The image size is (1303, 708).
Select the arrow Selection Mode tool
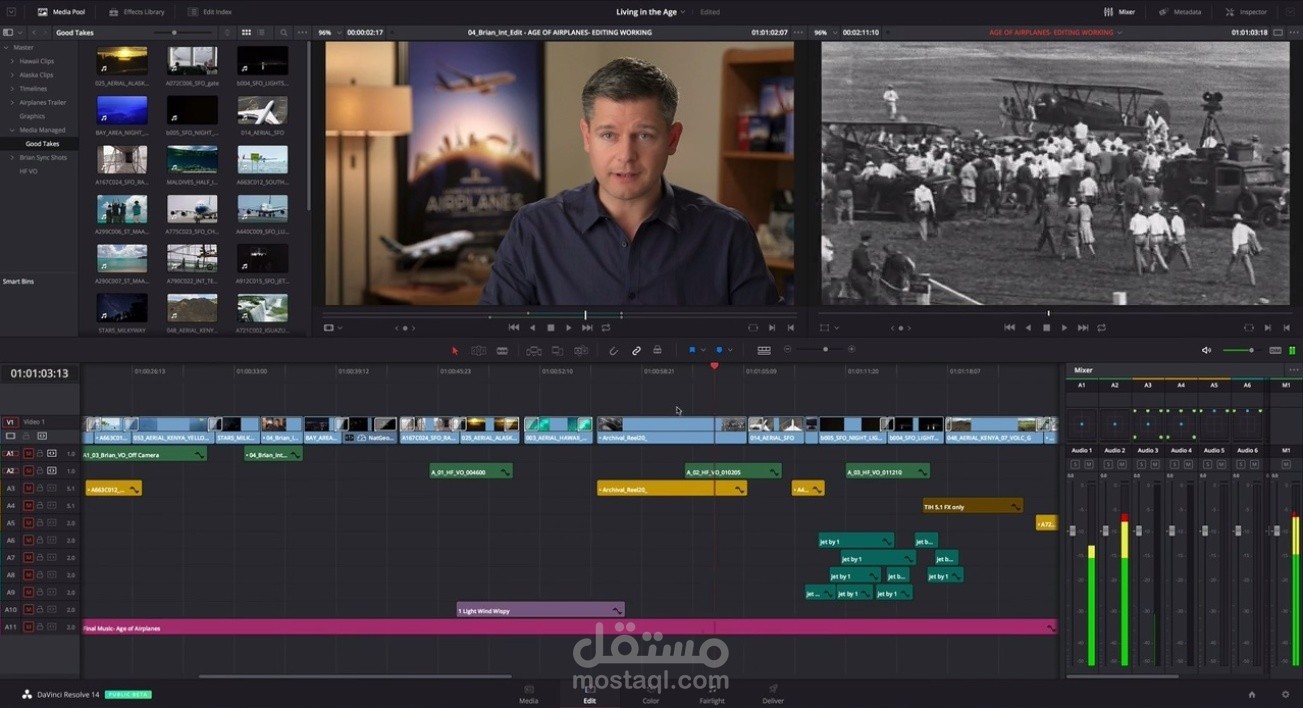pyautogui.click(x=455, y=351)
